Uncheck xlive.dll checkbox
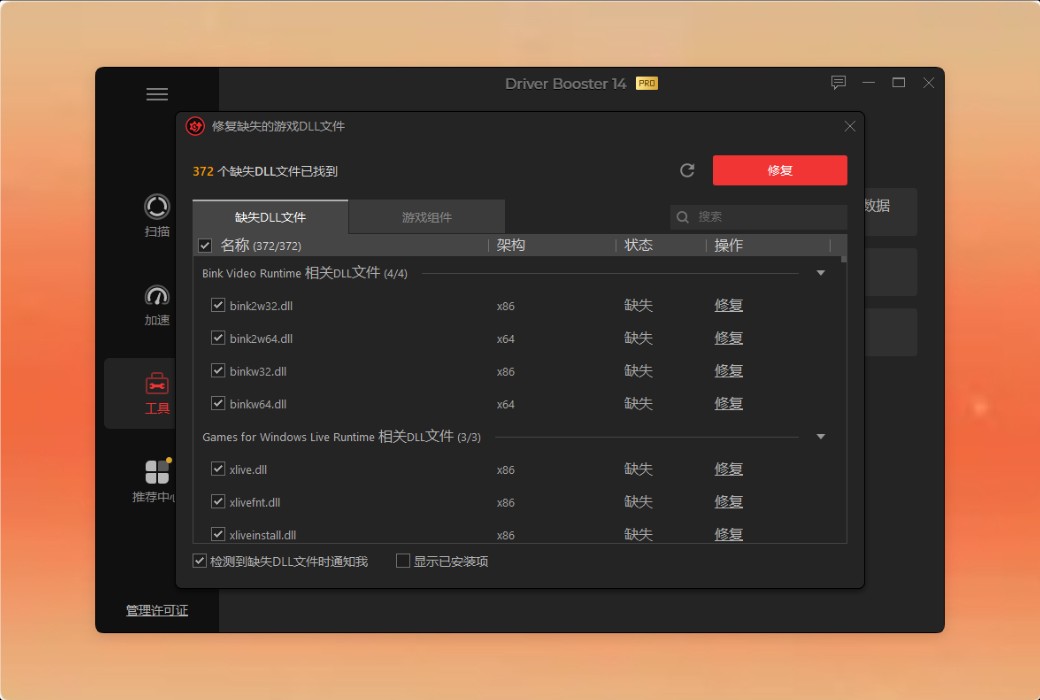 pos(218,468)
